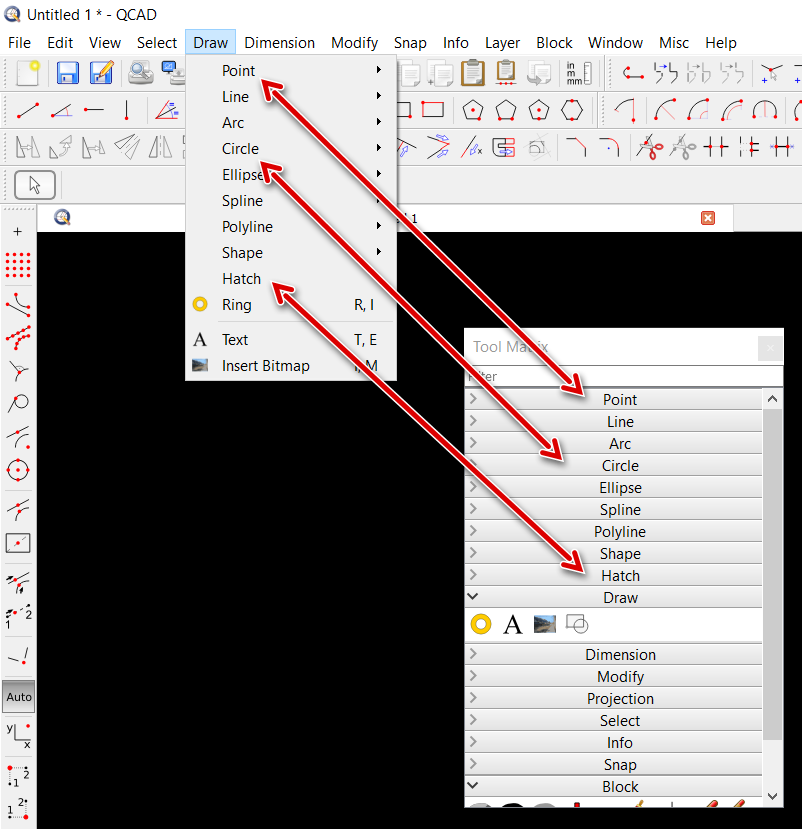Select the Text tool icon in Tool Matrix
Image resolution: width=802 pixels, height=829 pixels.
(x=513, y=625)
